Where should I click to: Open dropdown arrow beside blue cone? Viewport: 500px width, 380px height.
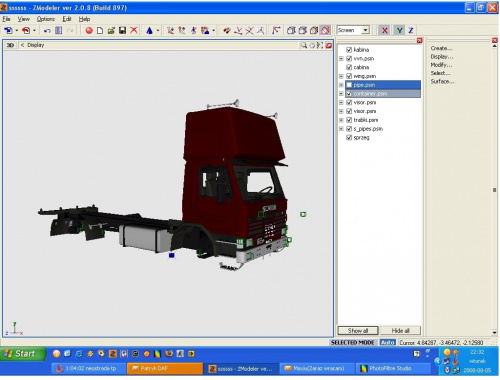coord(158,31)
